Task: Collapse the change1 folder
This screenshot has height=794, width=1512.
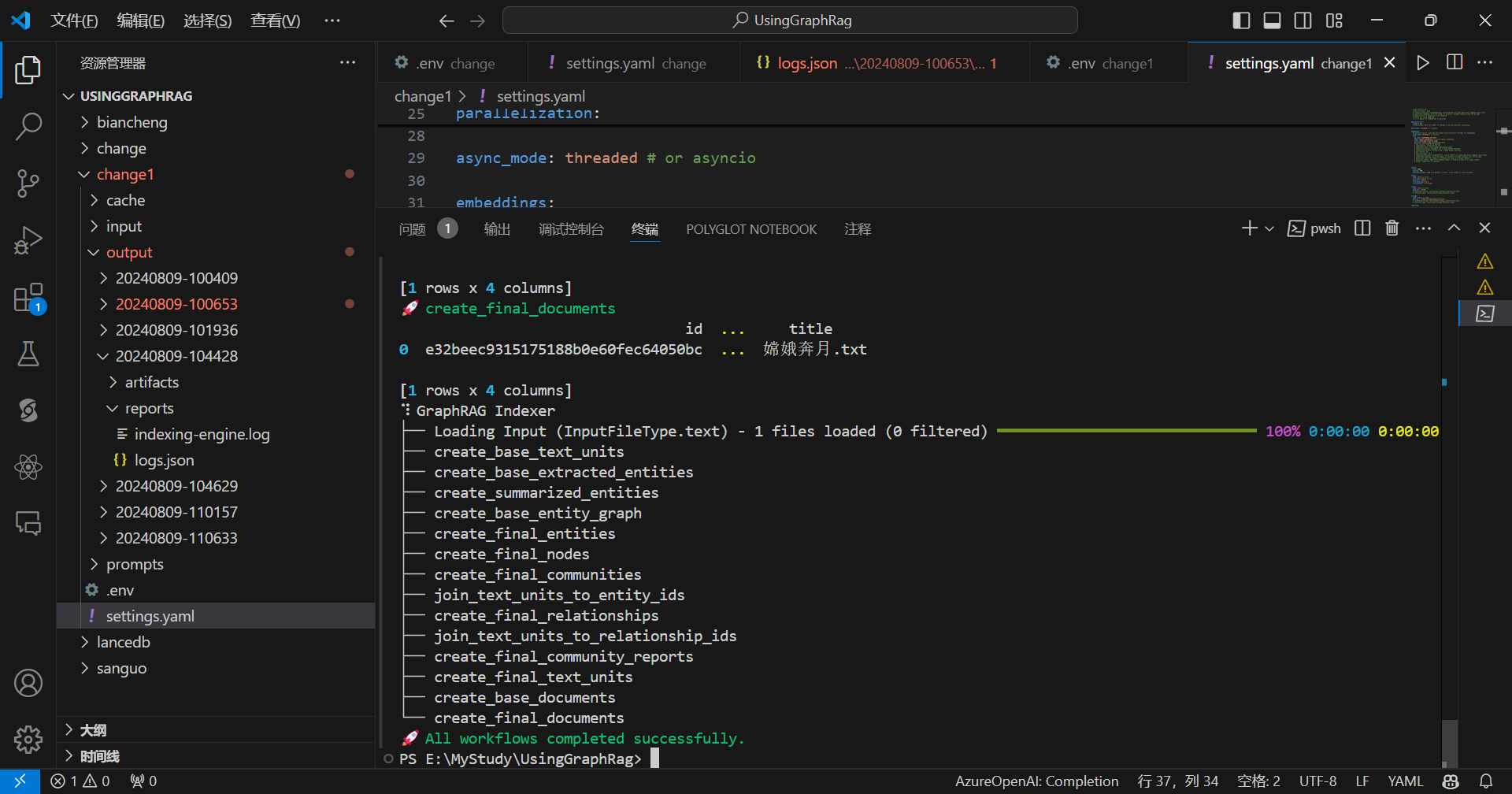Action: click(x=216, y=174)
